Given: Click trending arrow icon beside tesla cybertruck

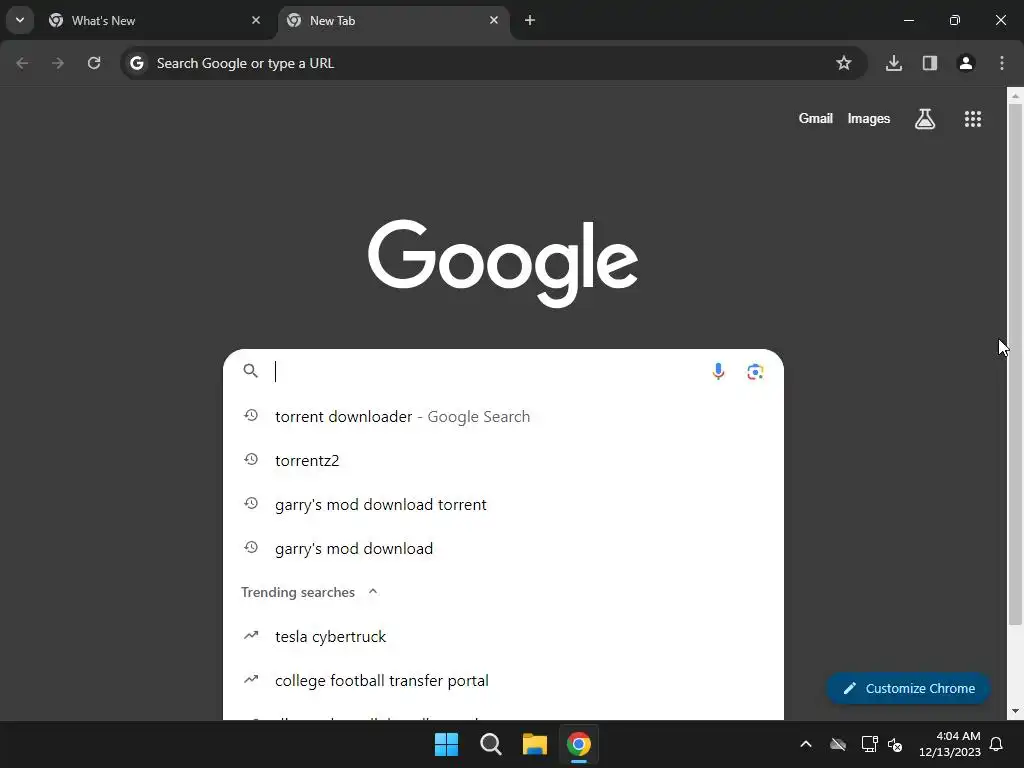Looking at the screenshot, I should coord(251,635).
